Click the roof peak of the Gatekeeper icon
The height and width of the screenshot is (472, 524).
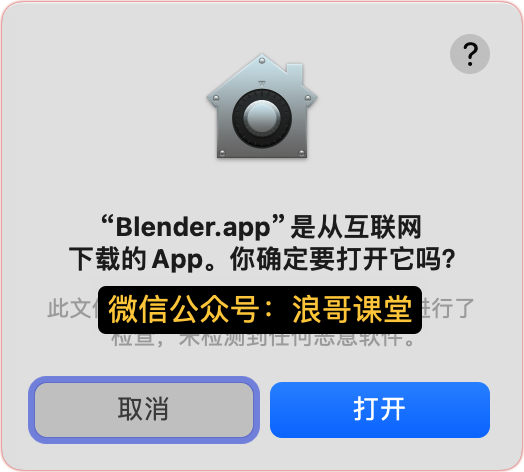tap(262, 61)
